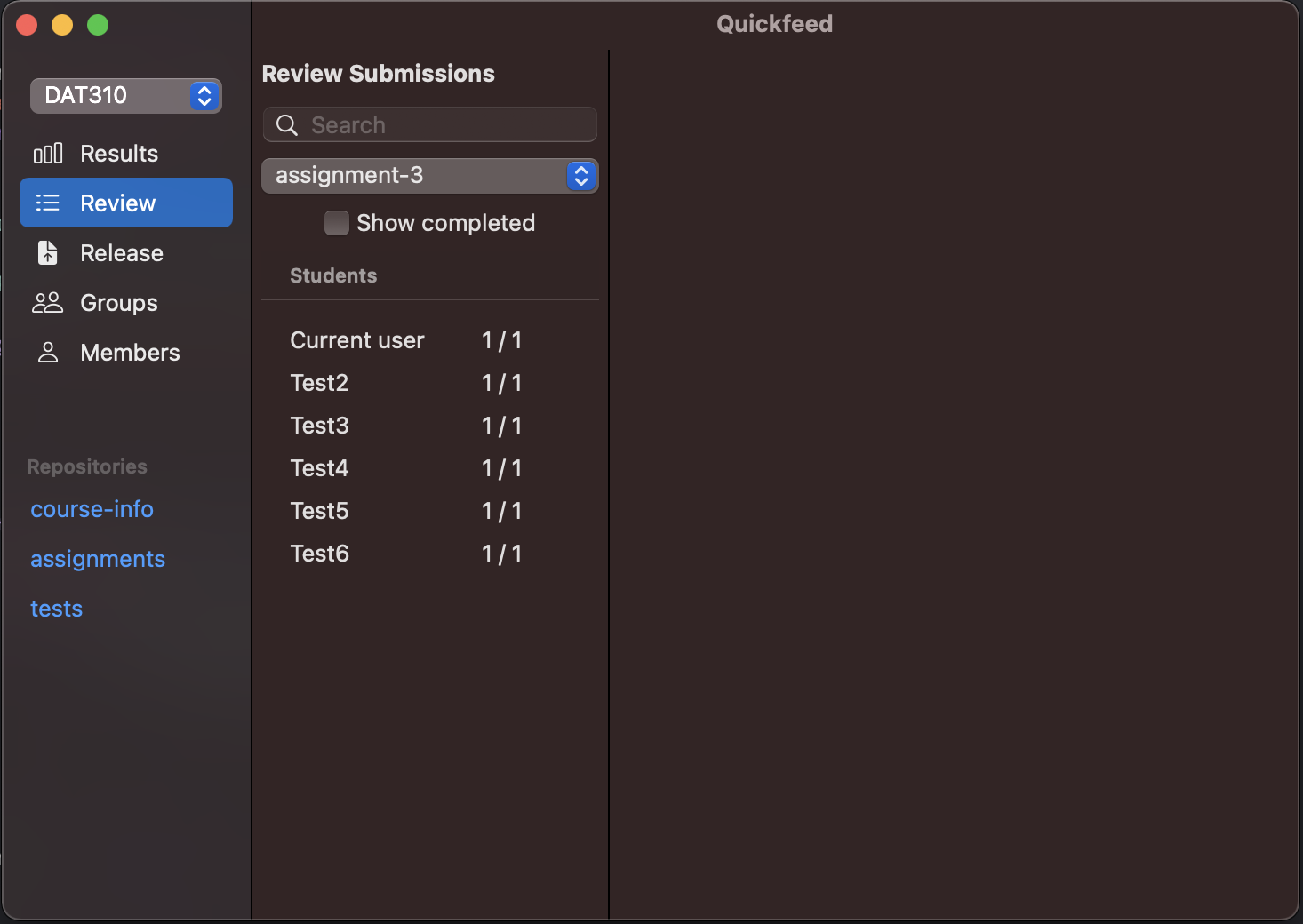The height and width of the screenshot is (924, 1303).
Task: Switch to the Groups section
Action: pyautogui.click(x=126, y=303)
